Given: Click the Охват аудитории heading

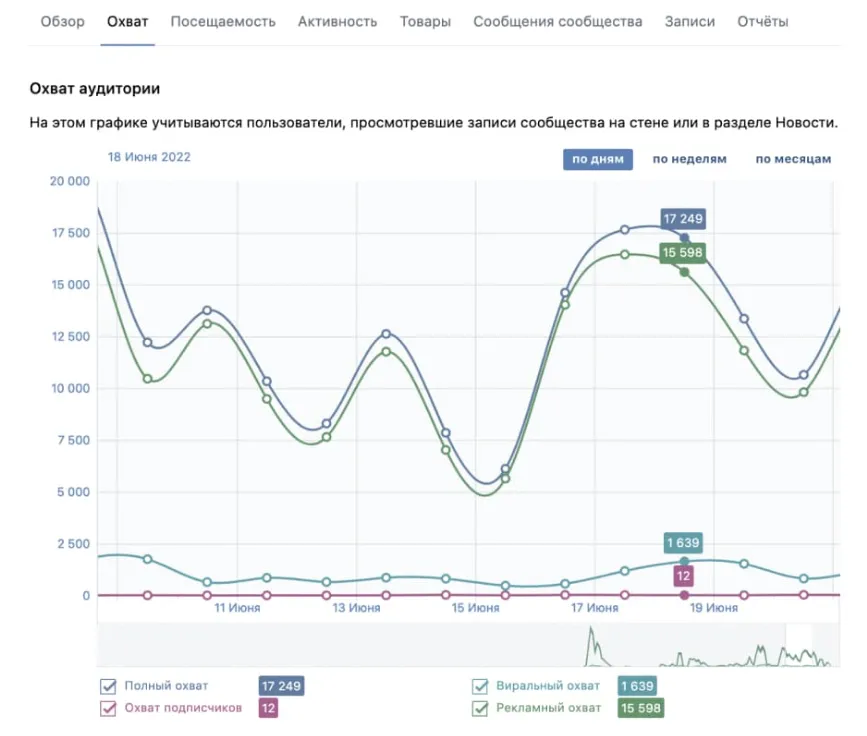Looking at the screenshot, I should pos(95,88).
